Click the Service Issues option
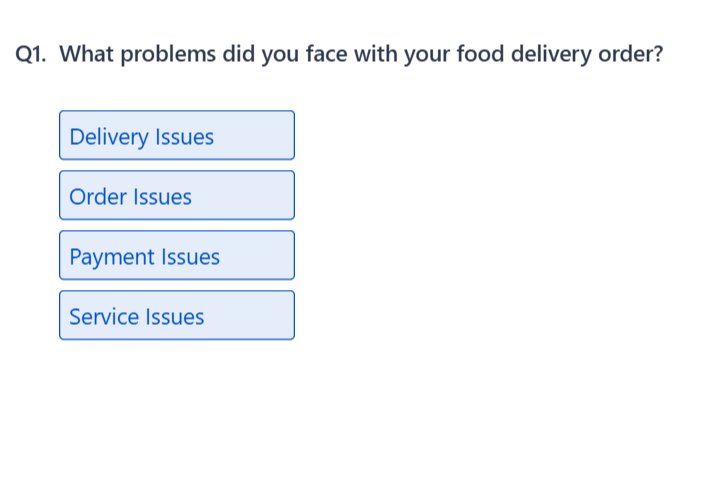 tap(176, 316)
